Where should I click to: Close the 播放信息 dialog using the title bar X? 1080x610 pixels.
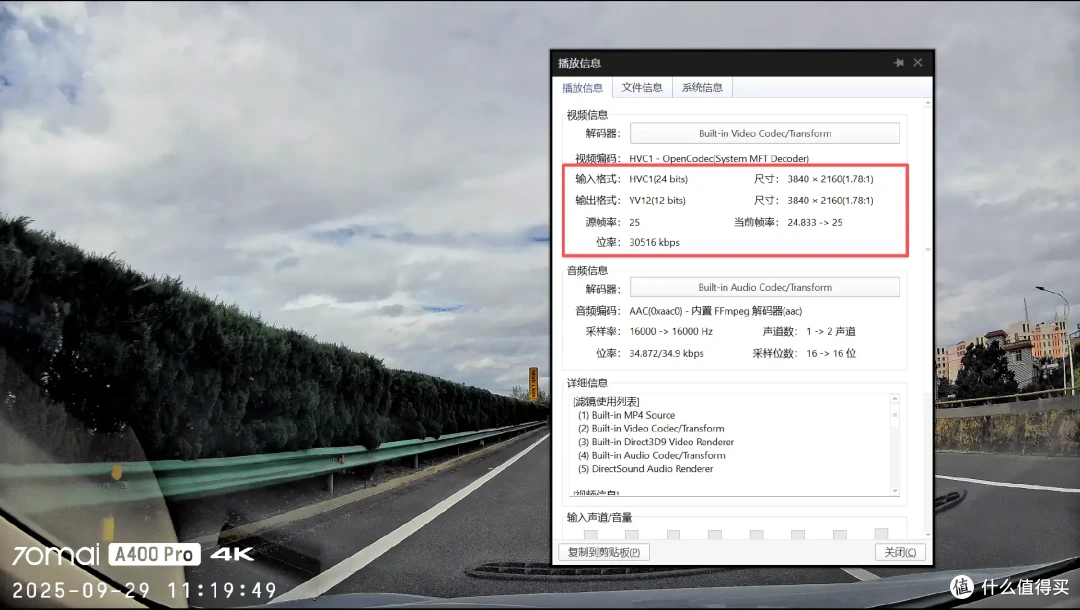point(917,63)
